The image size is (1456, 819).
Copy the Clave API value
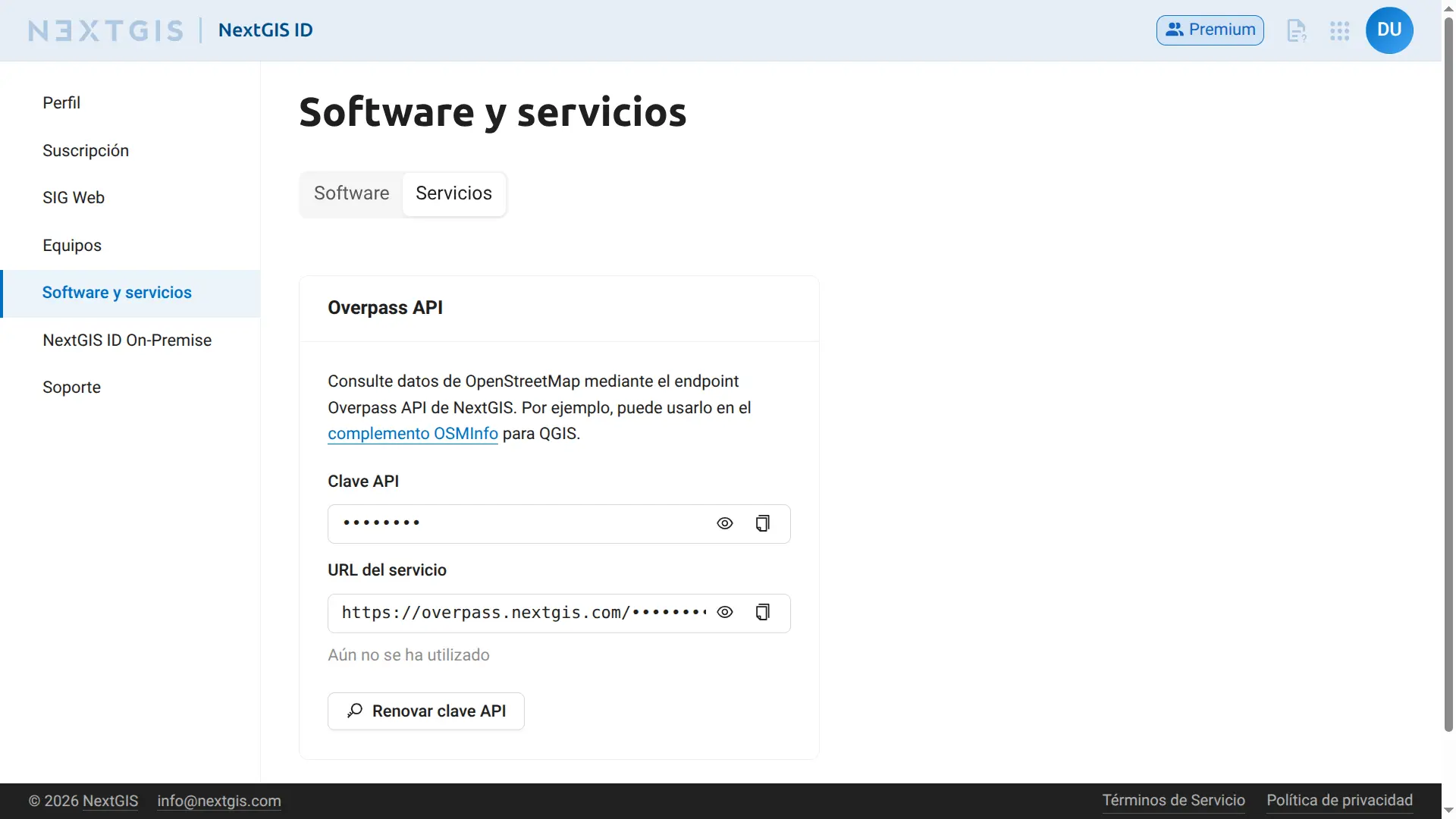click(x=763, y=523)
